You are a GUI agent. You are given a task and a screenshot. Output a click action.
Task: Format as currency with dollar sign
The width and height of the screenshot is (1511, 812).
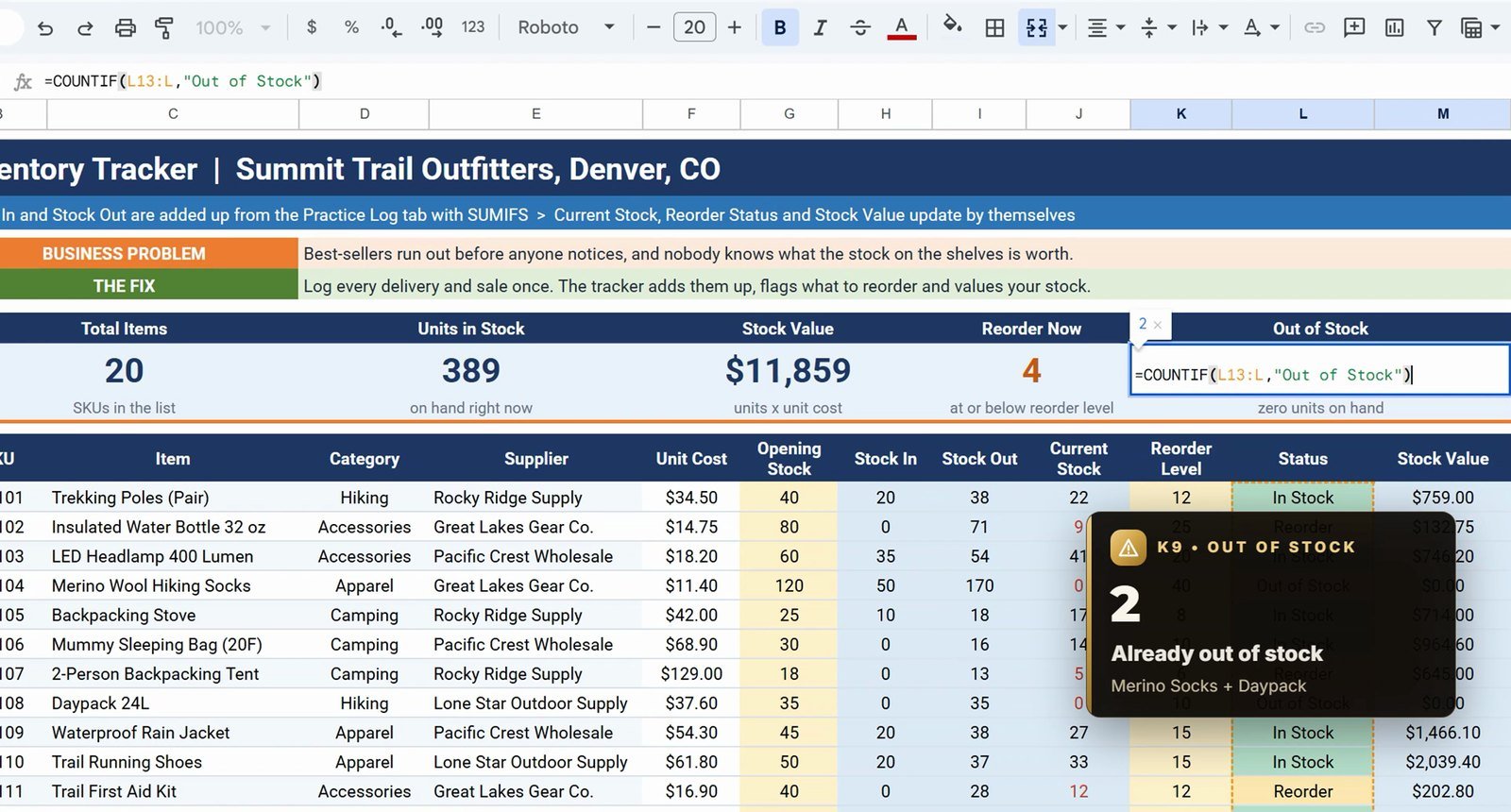(x=312, y=27)
